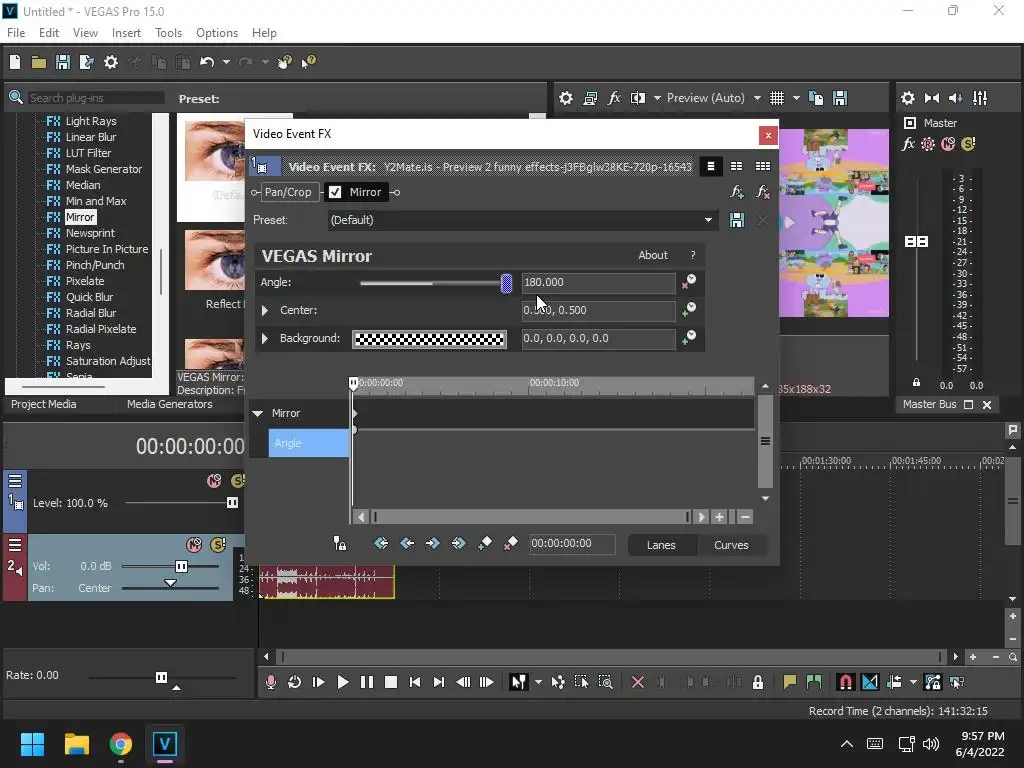Click the Pan/Crop button in the FX chain
Viewport: 1024px width, 768px height.
288,192
